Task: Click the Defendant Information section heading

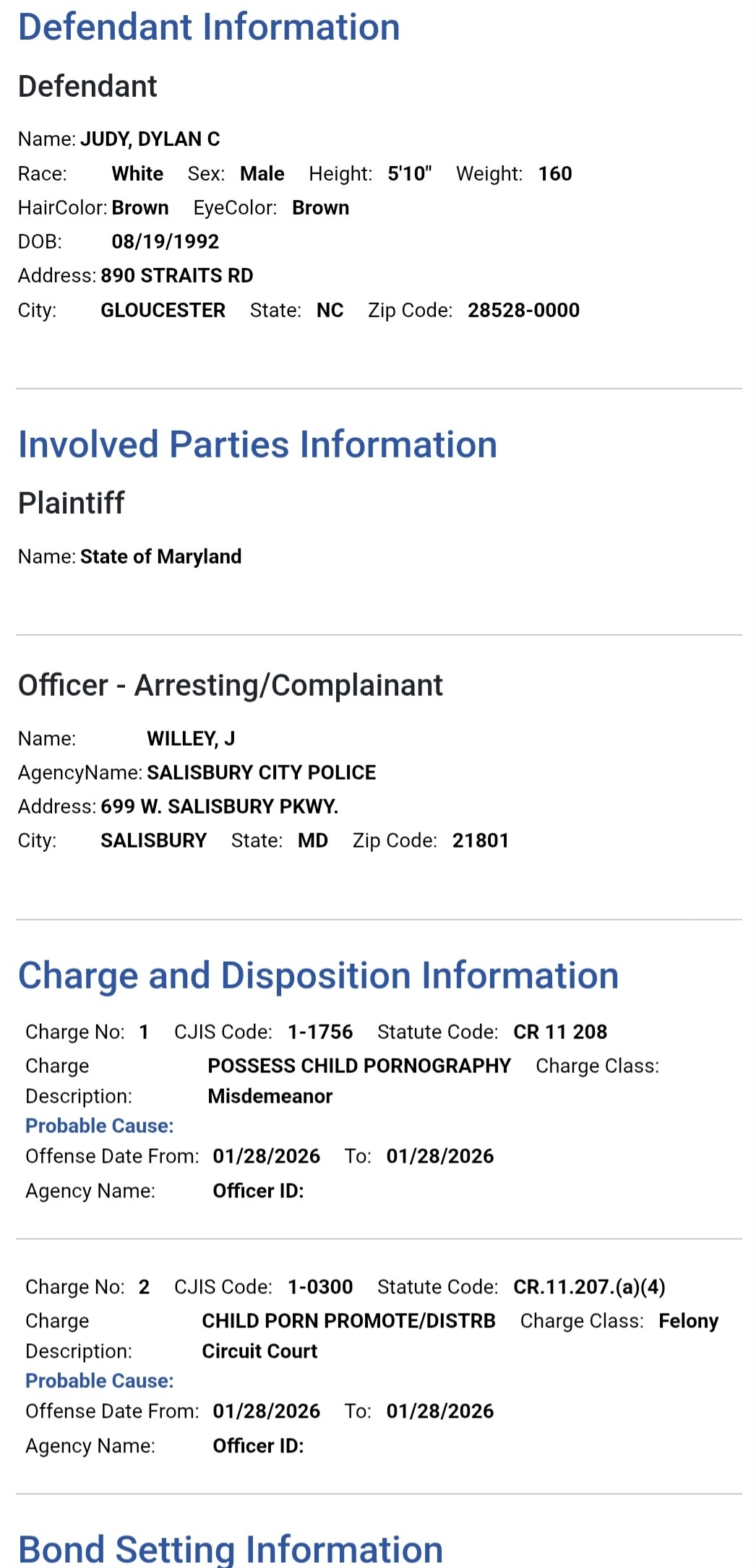Action: pos(209,27)
